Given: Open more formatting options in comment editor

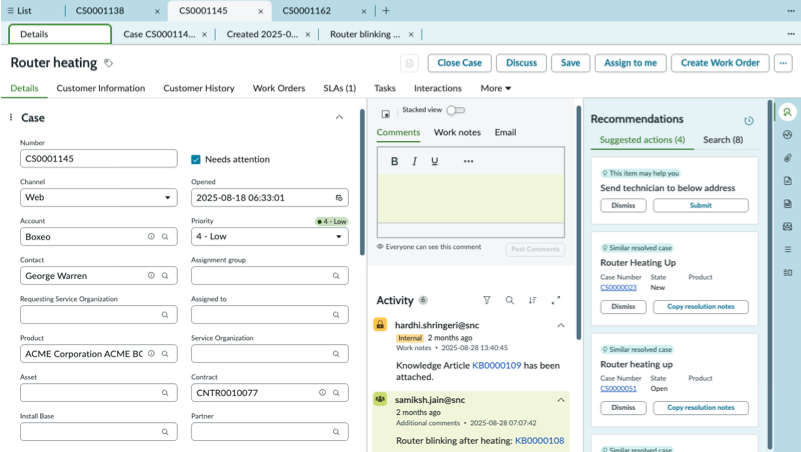Looking at the screenshot, I should [468, 161].
